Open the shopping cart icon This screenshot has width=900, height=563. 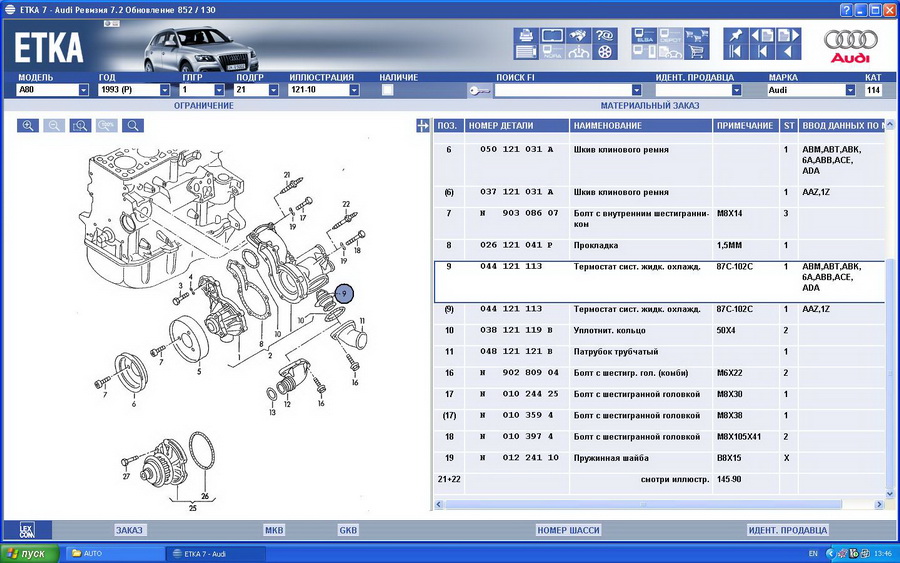click(696, 52)
